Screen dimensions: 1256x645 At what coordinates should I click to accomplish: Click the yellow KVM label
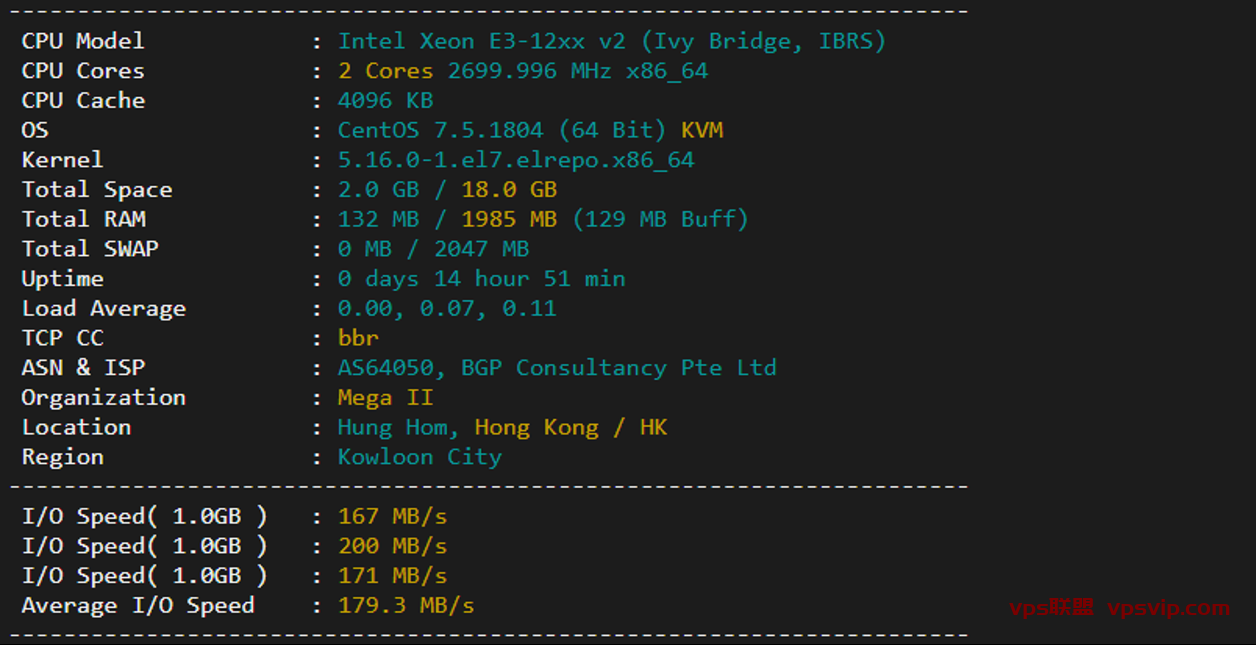point(702,130)
